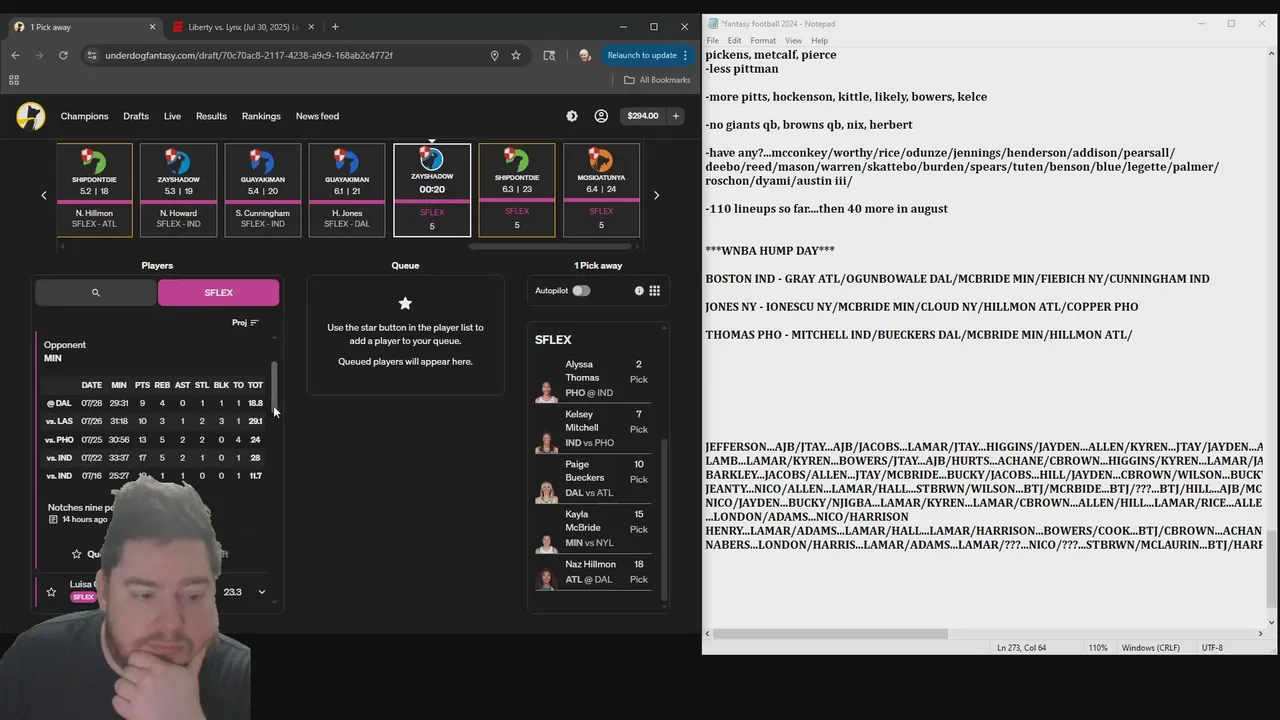Expand Luisa player row chevron
Viewport: 1280px width, 720px height.
[262, 592]
